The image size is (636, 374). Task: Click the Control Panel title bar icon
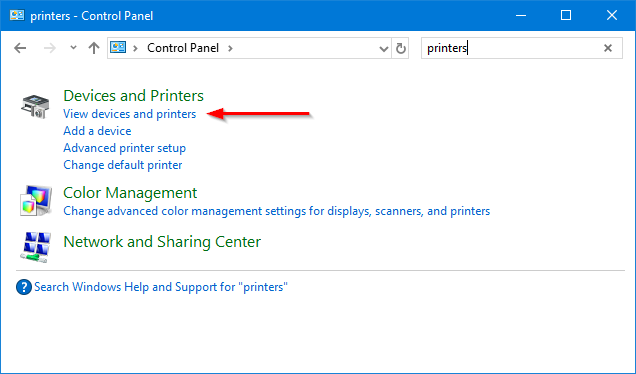tap(17, 15)
